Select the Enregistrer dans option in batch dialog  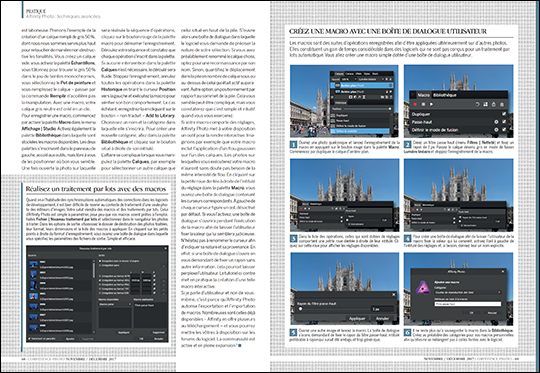tap(100, 265)
